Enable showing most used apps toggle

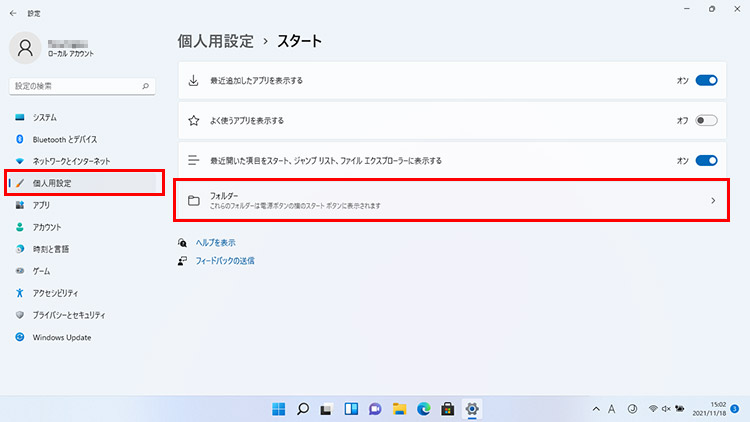click(706, 120)
